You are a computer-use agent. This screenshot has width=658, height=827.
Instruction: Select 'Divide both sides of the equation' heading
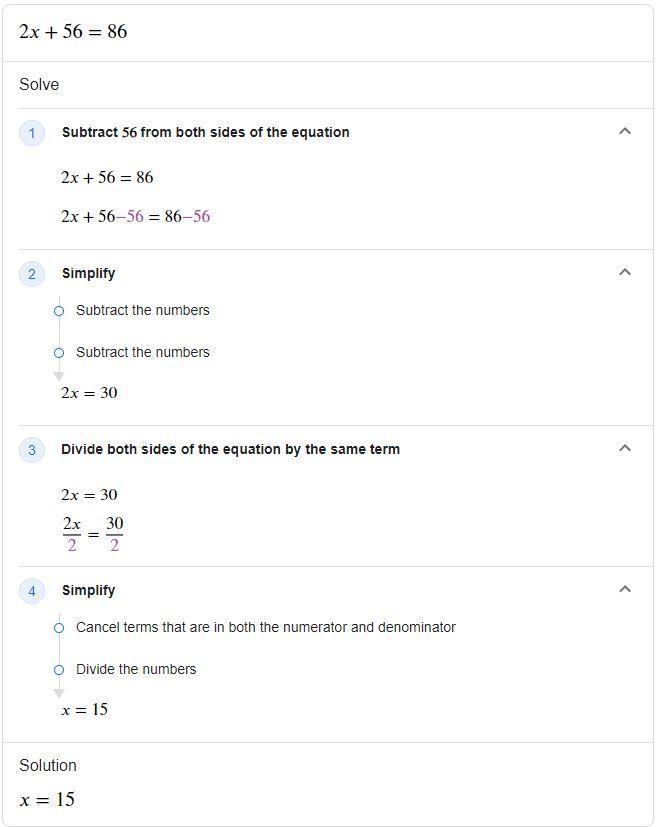point(230,449)
